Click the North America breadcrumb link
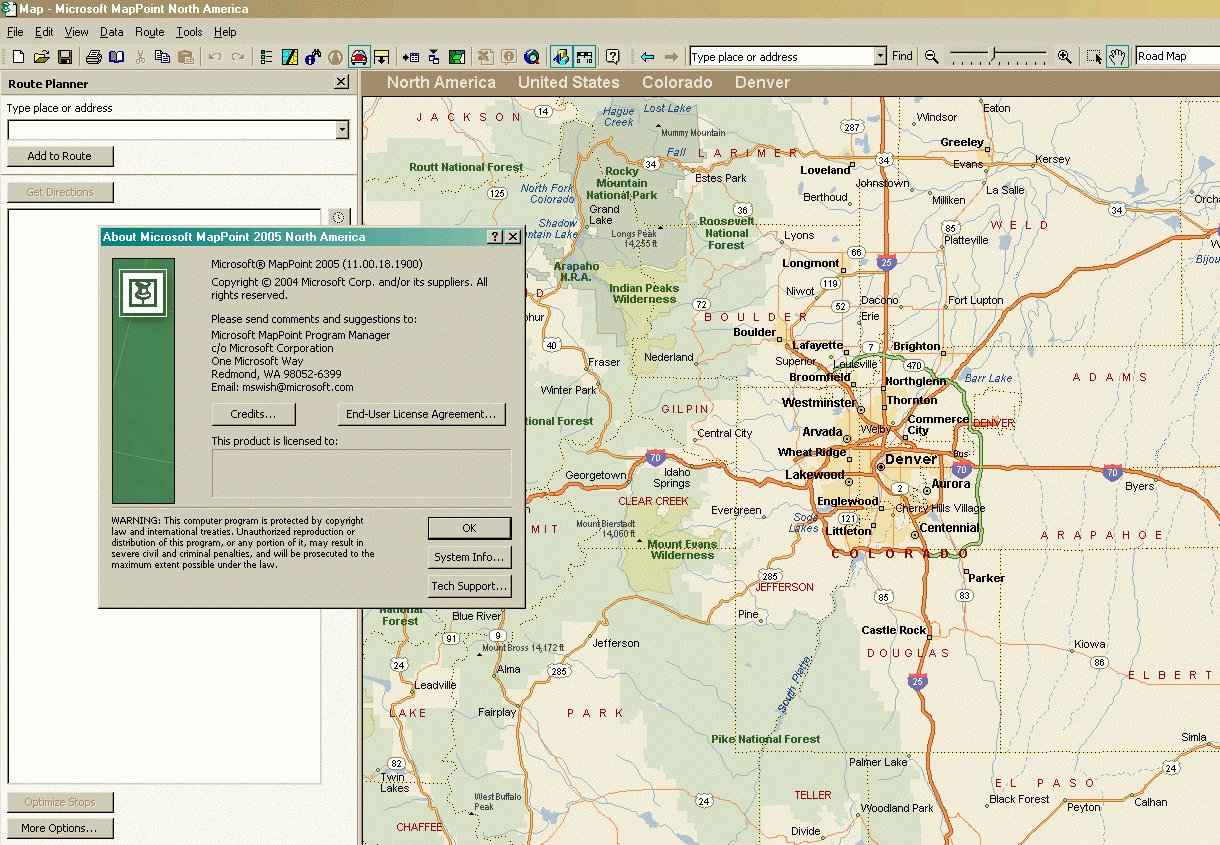This screenshot has height=845, width=1220. [x=441, y=82]
